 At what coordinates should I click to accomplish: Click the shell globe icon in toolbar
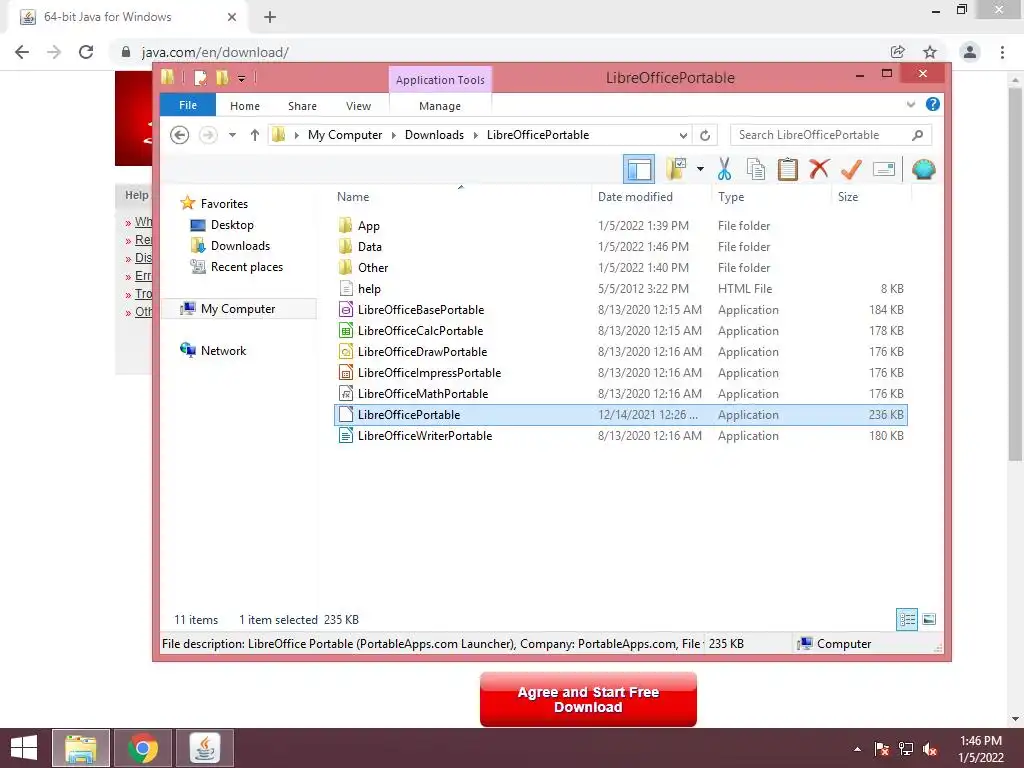click(923, 170)
